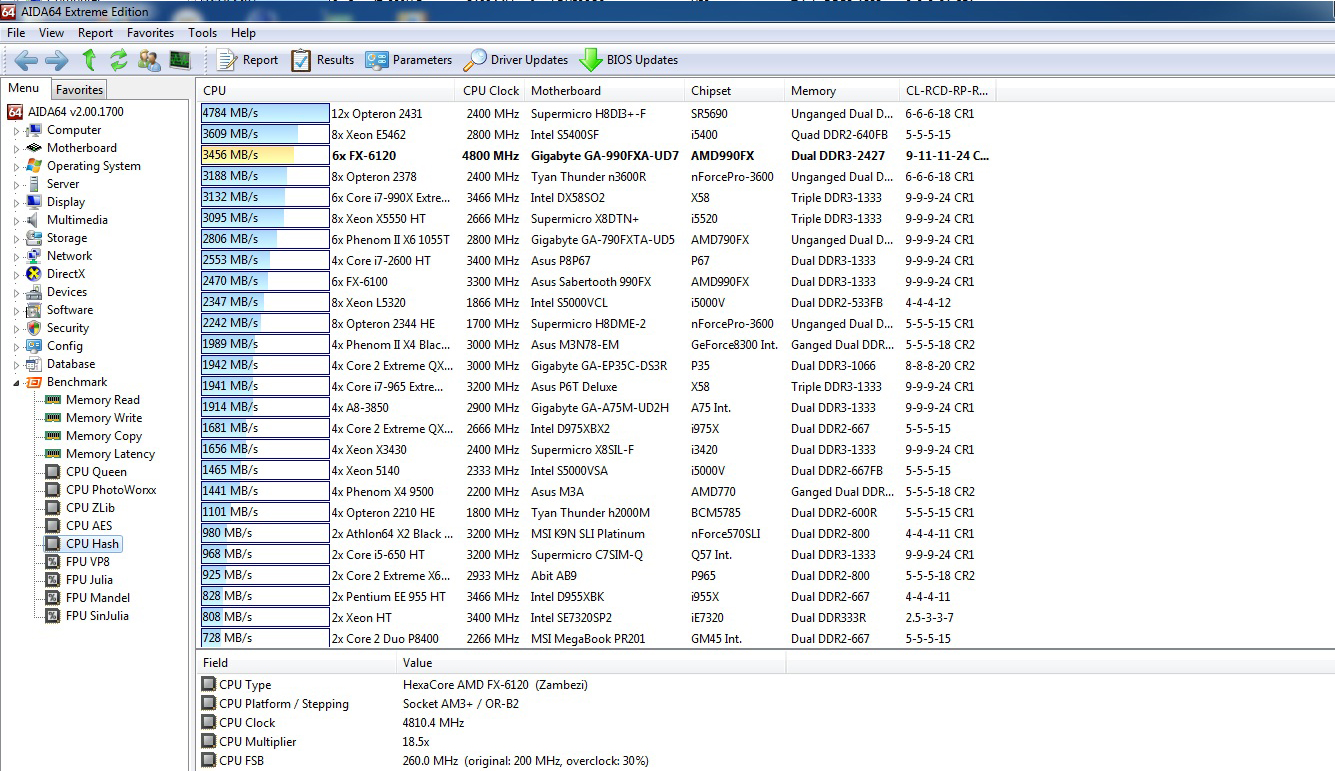
Task: Click the Manage users toolbar icon
Action: coord(150,60)
